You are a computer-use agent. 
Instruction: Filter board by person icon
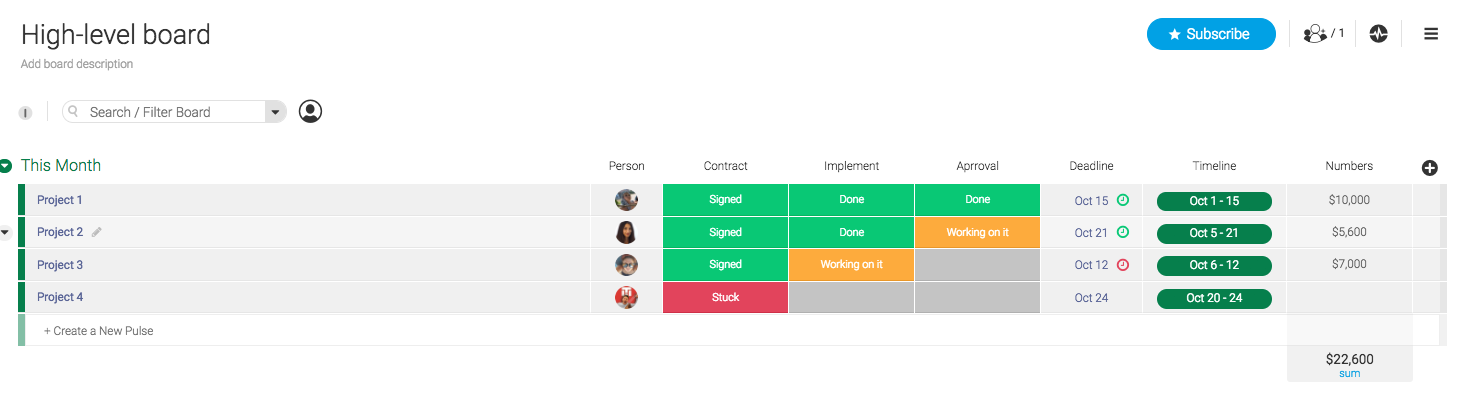(311, 111)
